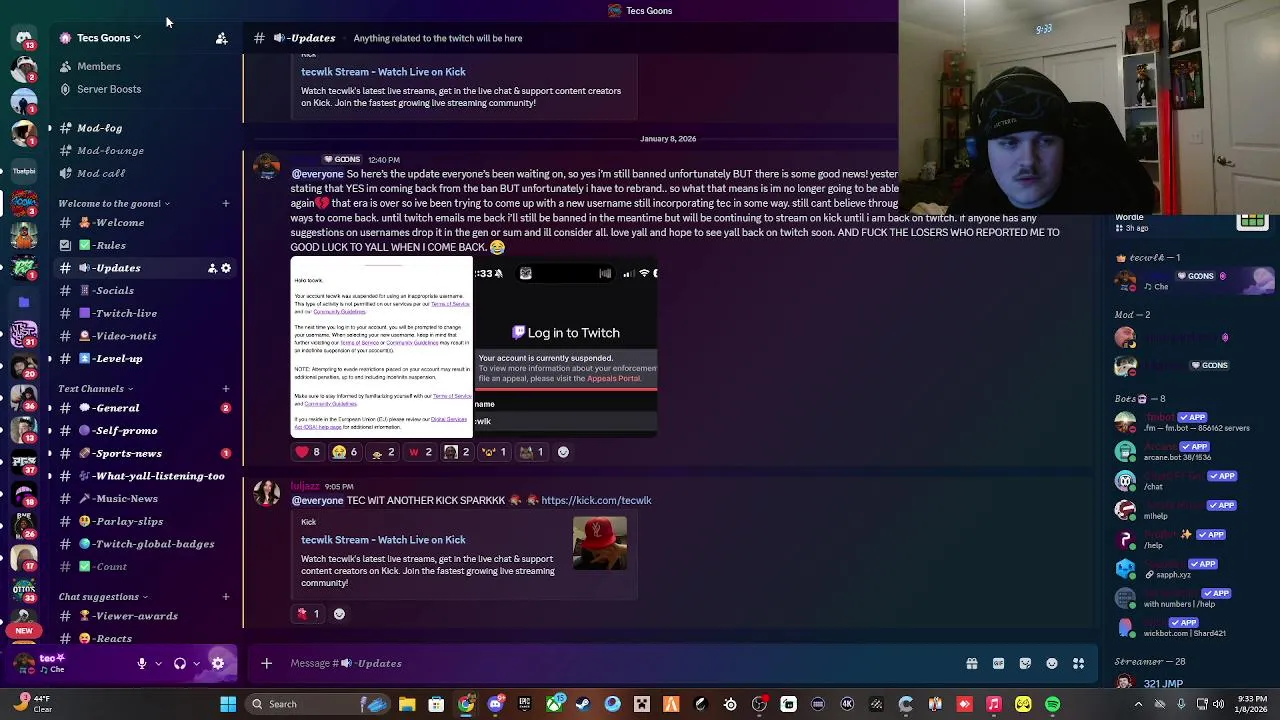Open microphone input options arrow

[x=158, y=663]
